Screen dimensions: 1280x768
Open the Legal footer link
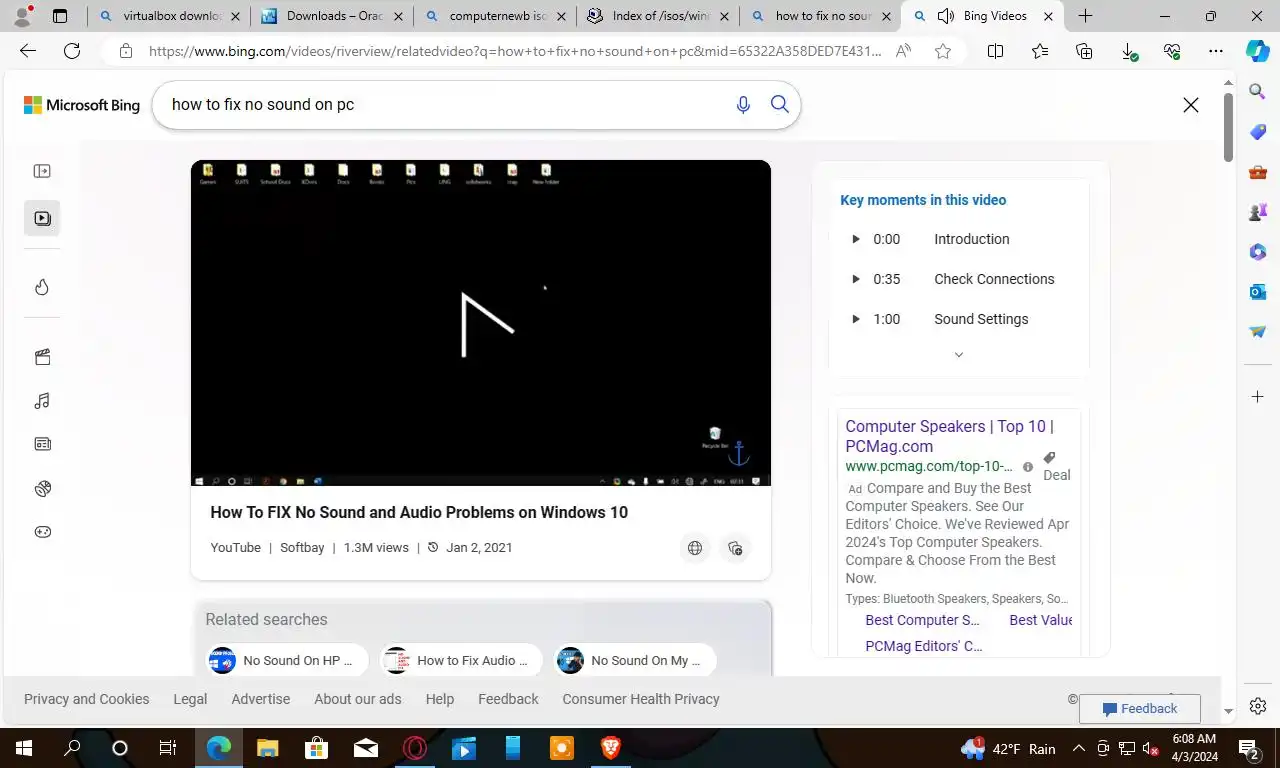[190, 699]
